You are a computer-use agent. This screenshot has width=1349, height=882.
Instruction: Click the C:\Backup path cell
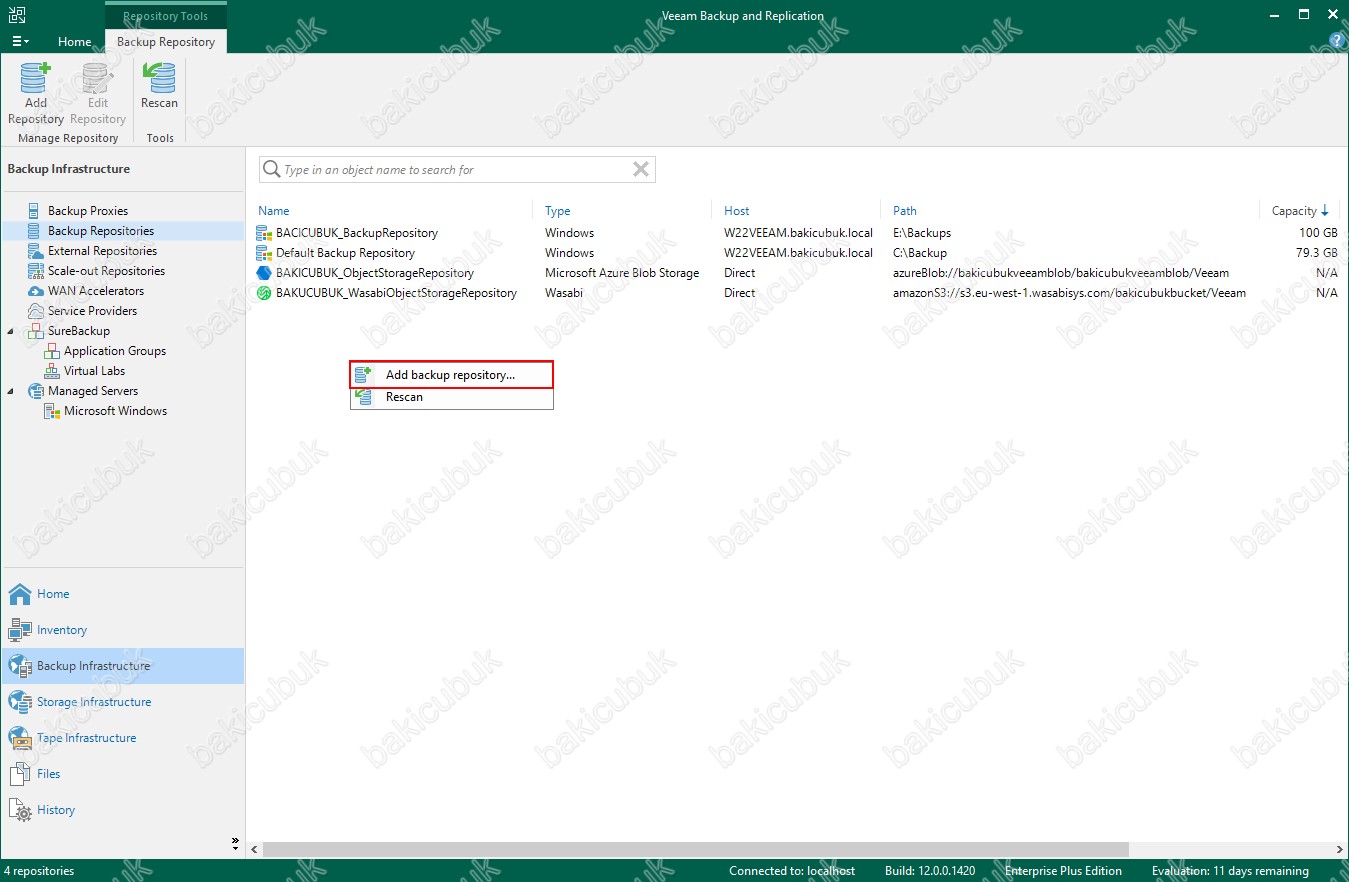pos(920,253)
